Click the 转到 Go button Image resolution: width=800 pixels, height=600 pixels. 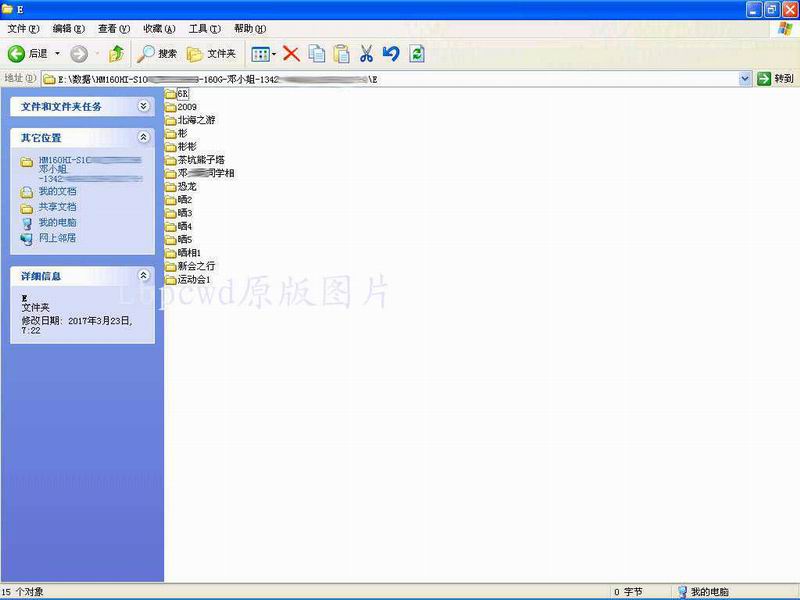click(776, 79)
